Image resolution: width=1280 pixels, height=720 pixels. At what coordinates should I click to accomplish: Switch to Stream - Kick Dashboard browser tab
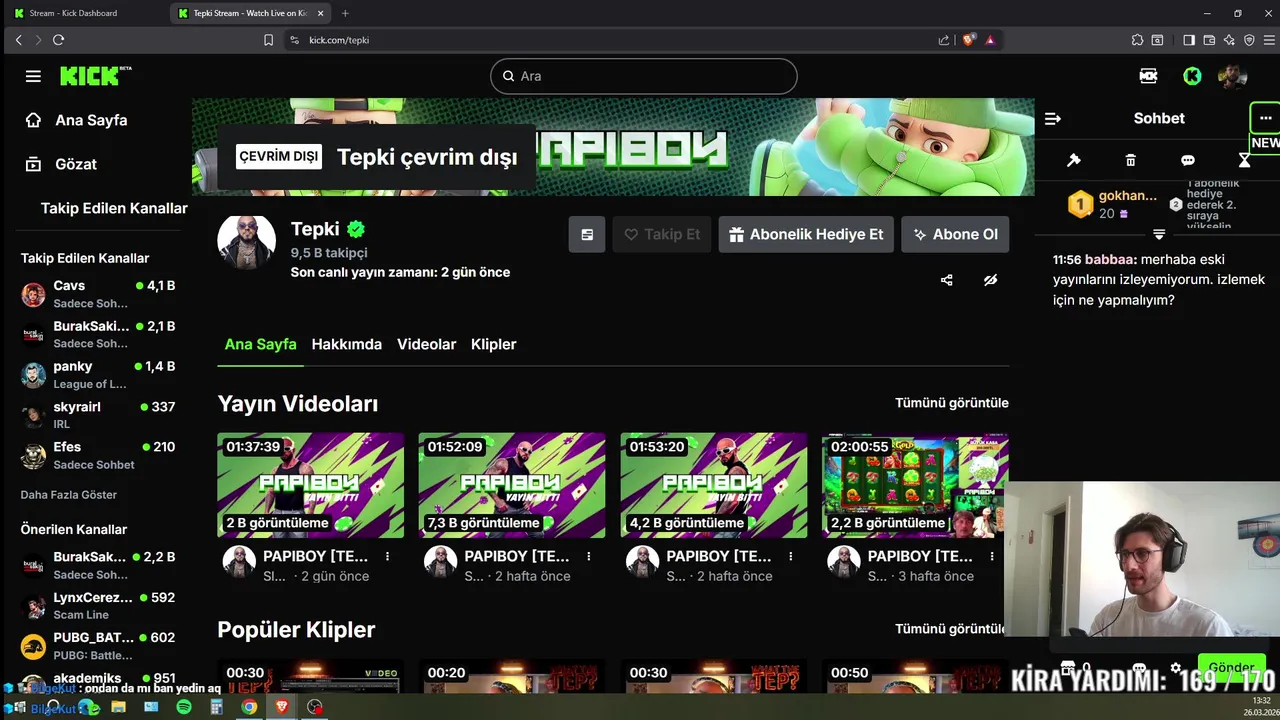coord(85,13)
